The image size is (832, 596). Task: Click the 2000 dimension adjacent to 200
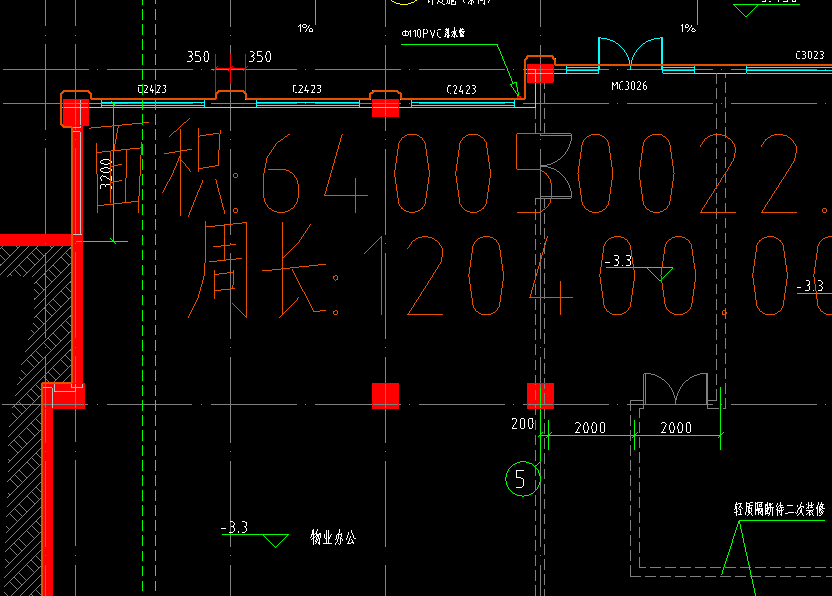coord(590,428)
